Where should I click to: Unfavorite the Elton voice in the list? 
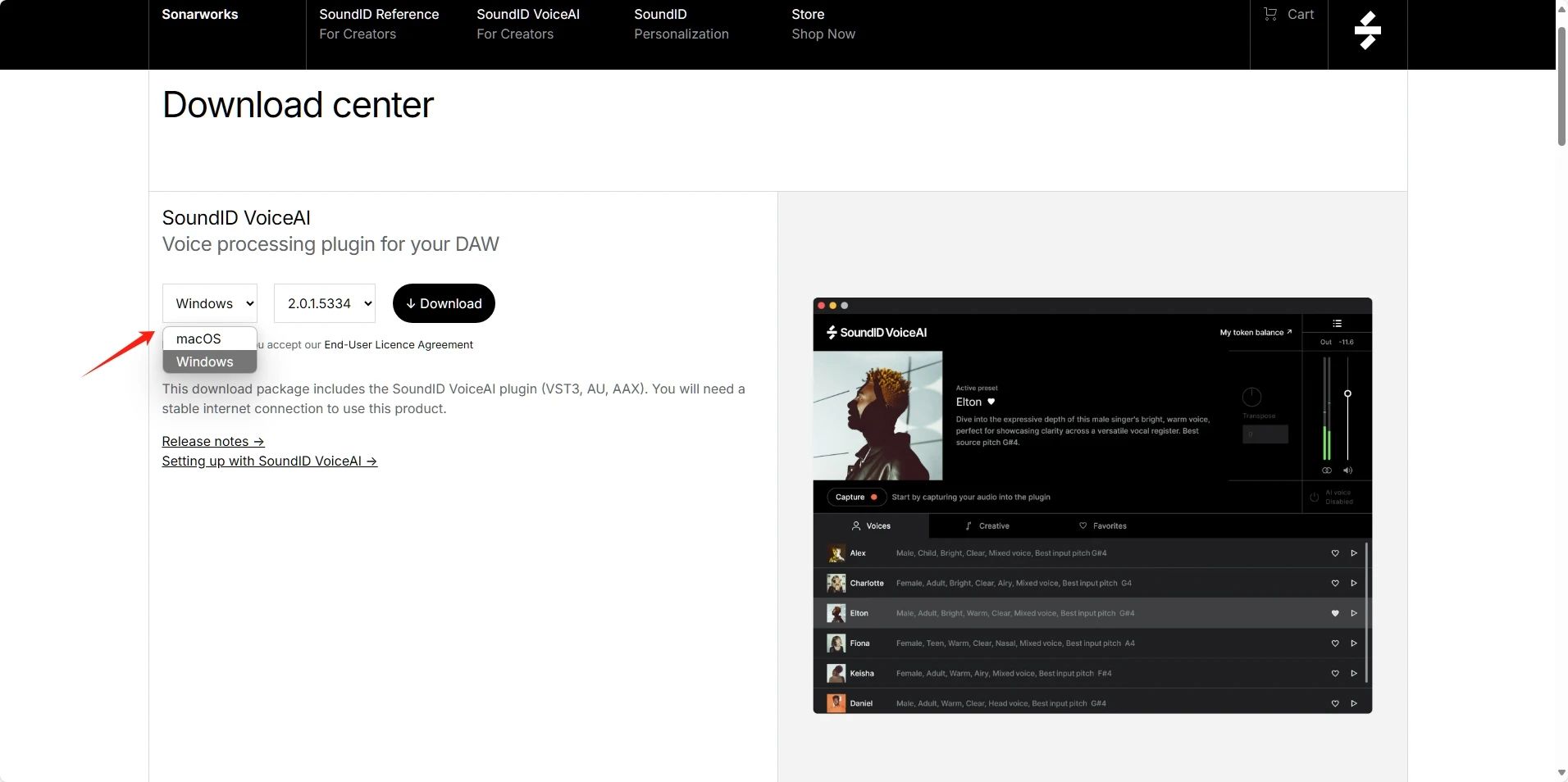pyautogui.click(x=1335, y=613)
